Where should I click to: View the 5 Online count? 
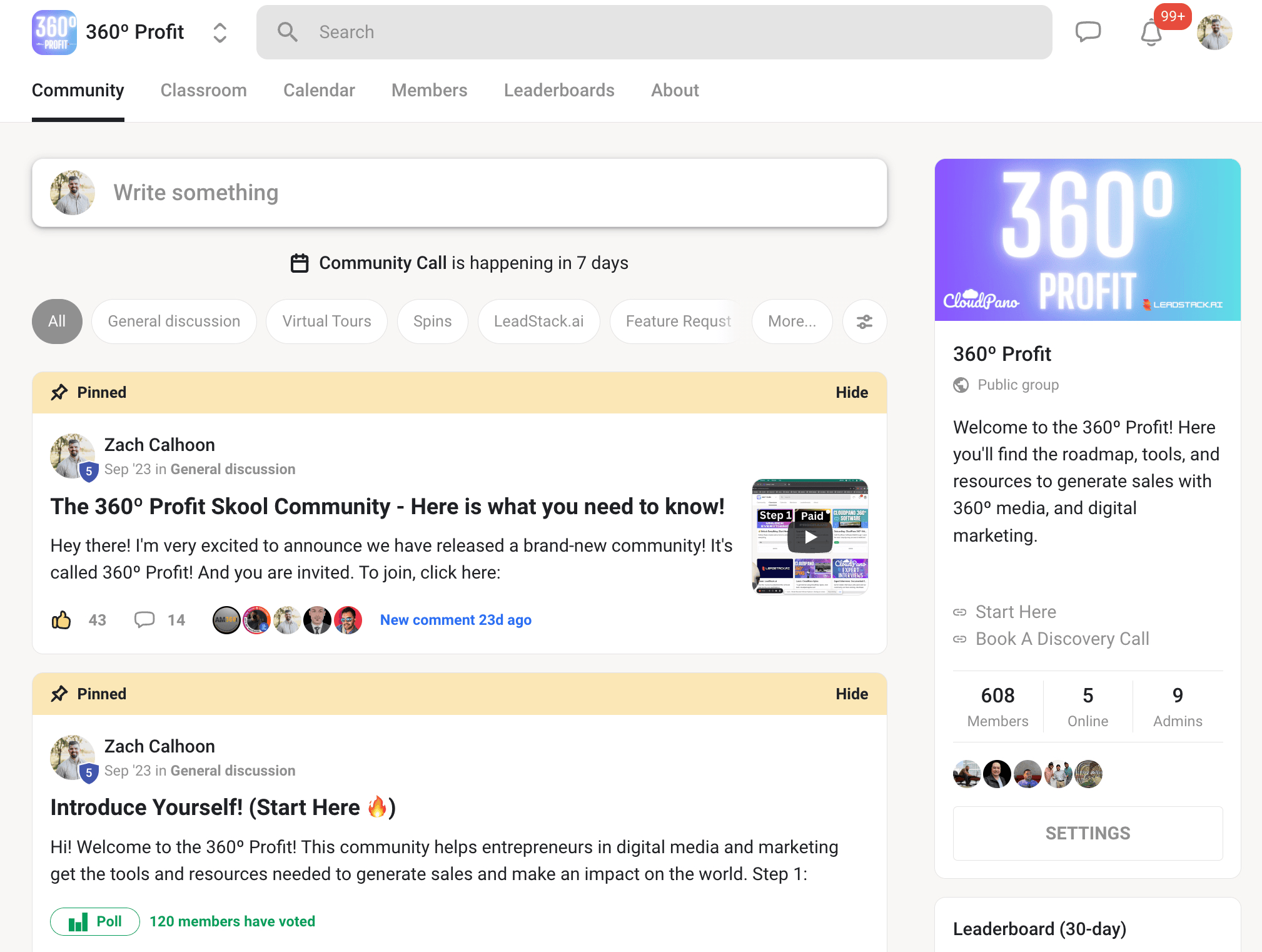pyautogui.click(x=1088, y=707)
